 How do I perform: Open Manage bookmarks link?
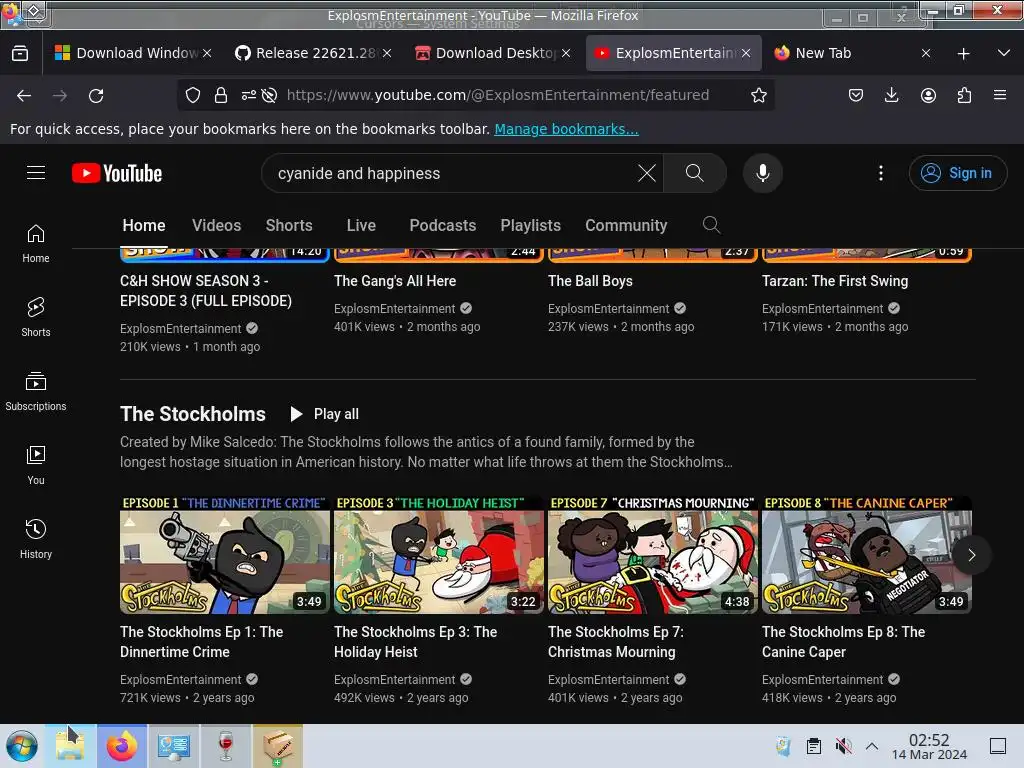566,129
